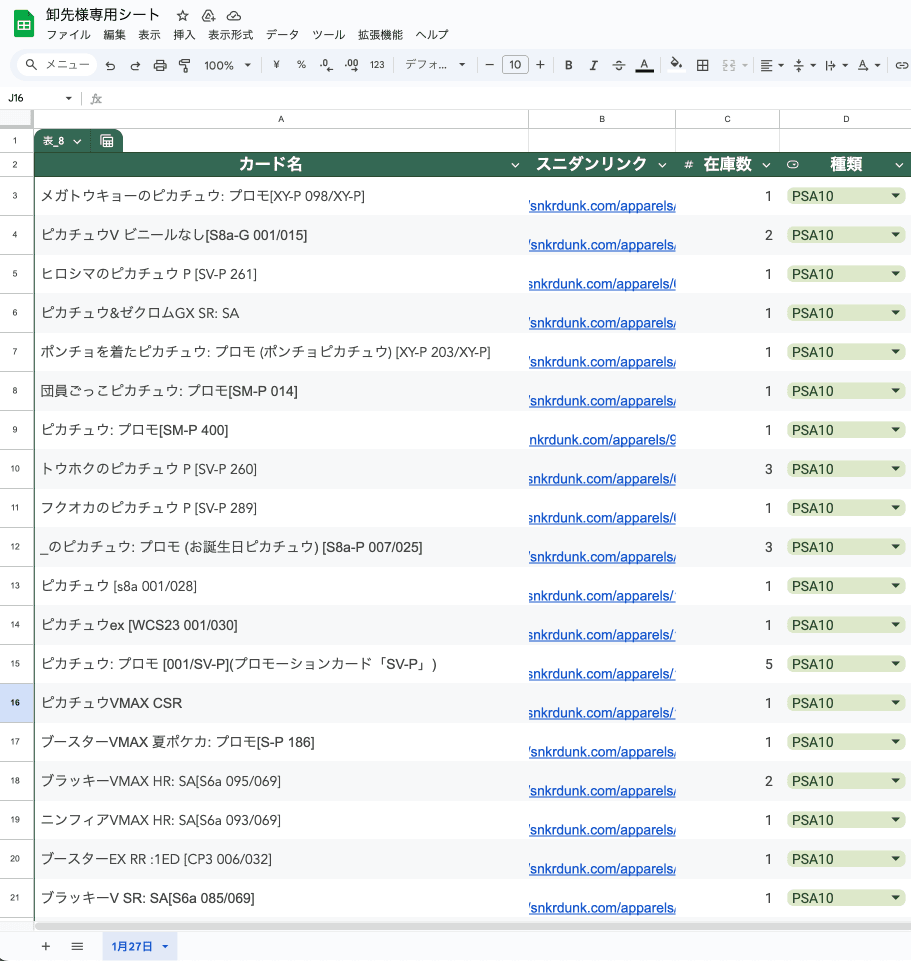Viewport: 911px width, 961px height.
Task: Toggle bold formatting
Action: [x=568, y=65]
